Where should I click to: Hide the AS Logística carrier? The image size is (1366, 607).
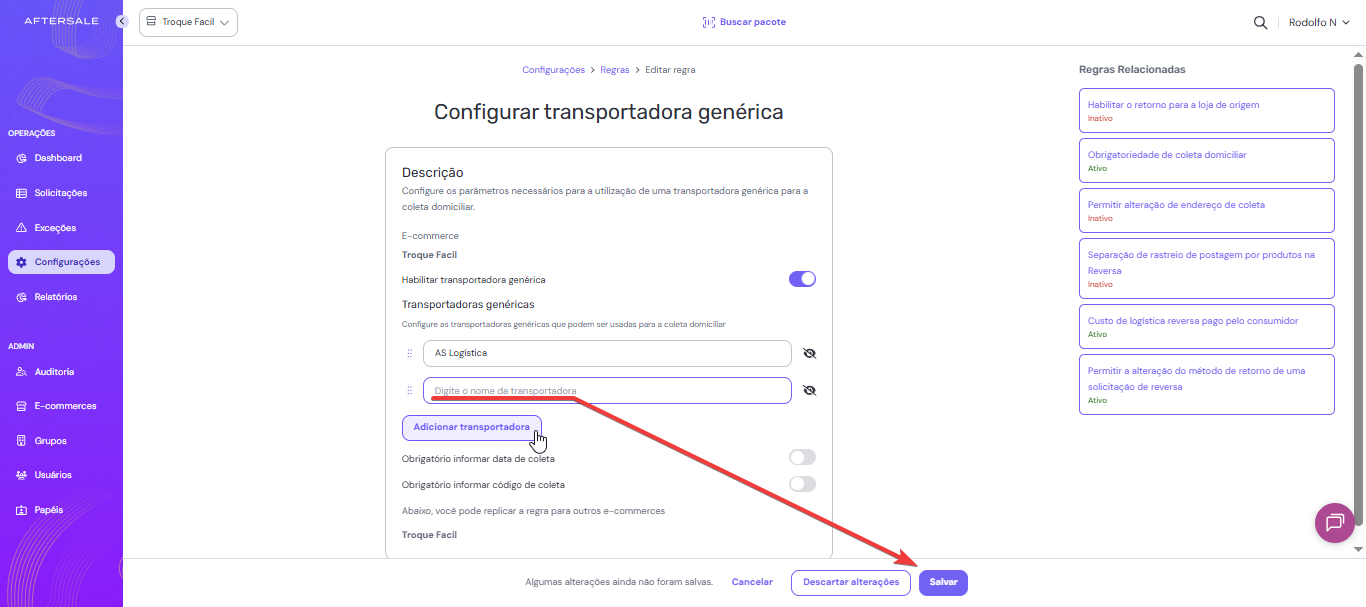pos(809,353)
